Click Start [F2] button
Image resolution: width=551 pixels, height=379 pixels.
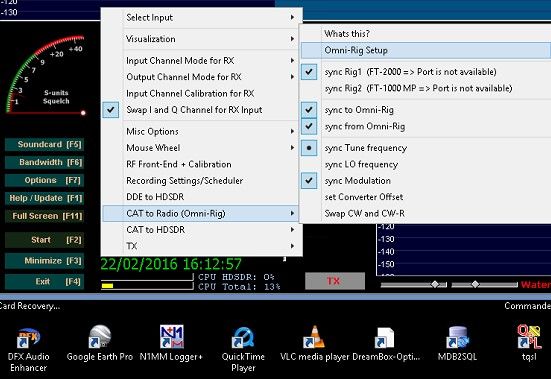[45, 240]
